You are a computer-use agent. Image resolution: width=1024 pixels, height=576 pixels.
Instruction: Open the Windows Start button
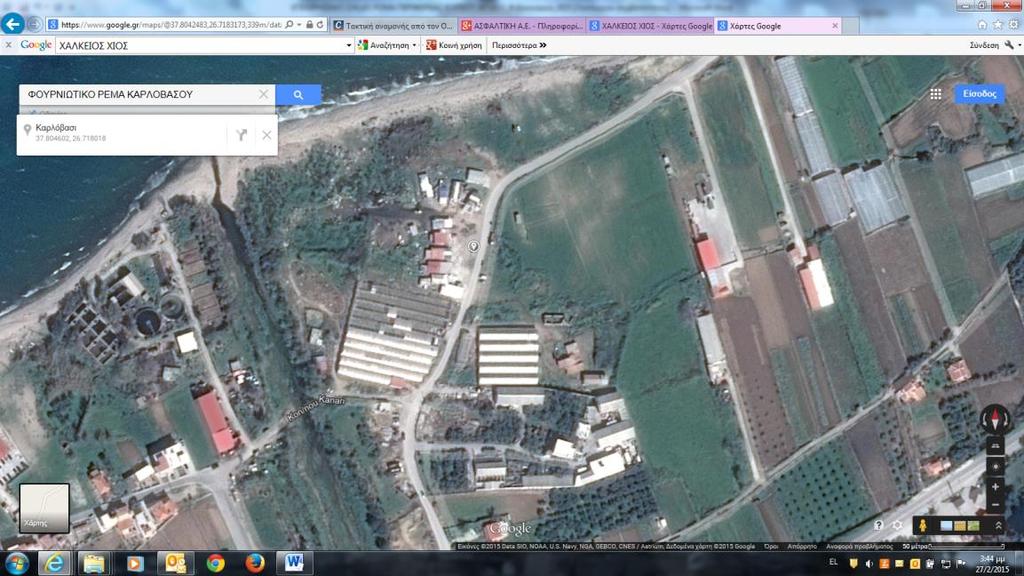click(x=16, y=563)
